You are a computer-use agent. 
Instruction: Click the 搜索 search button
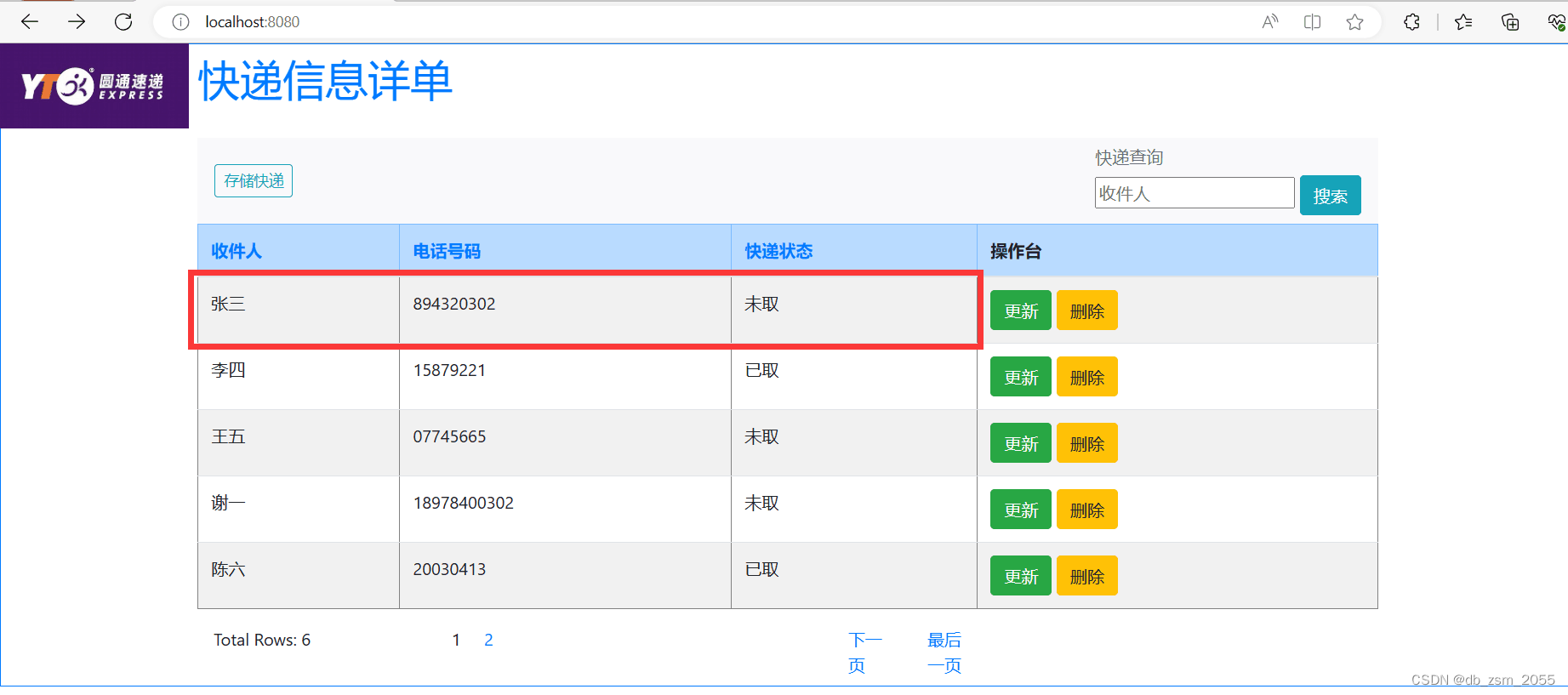1331,196
